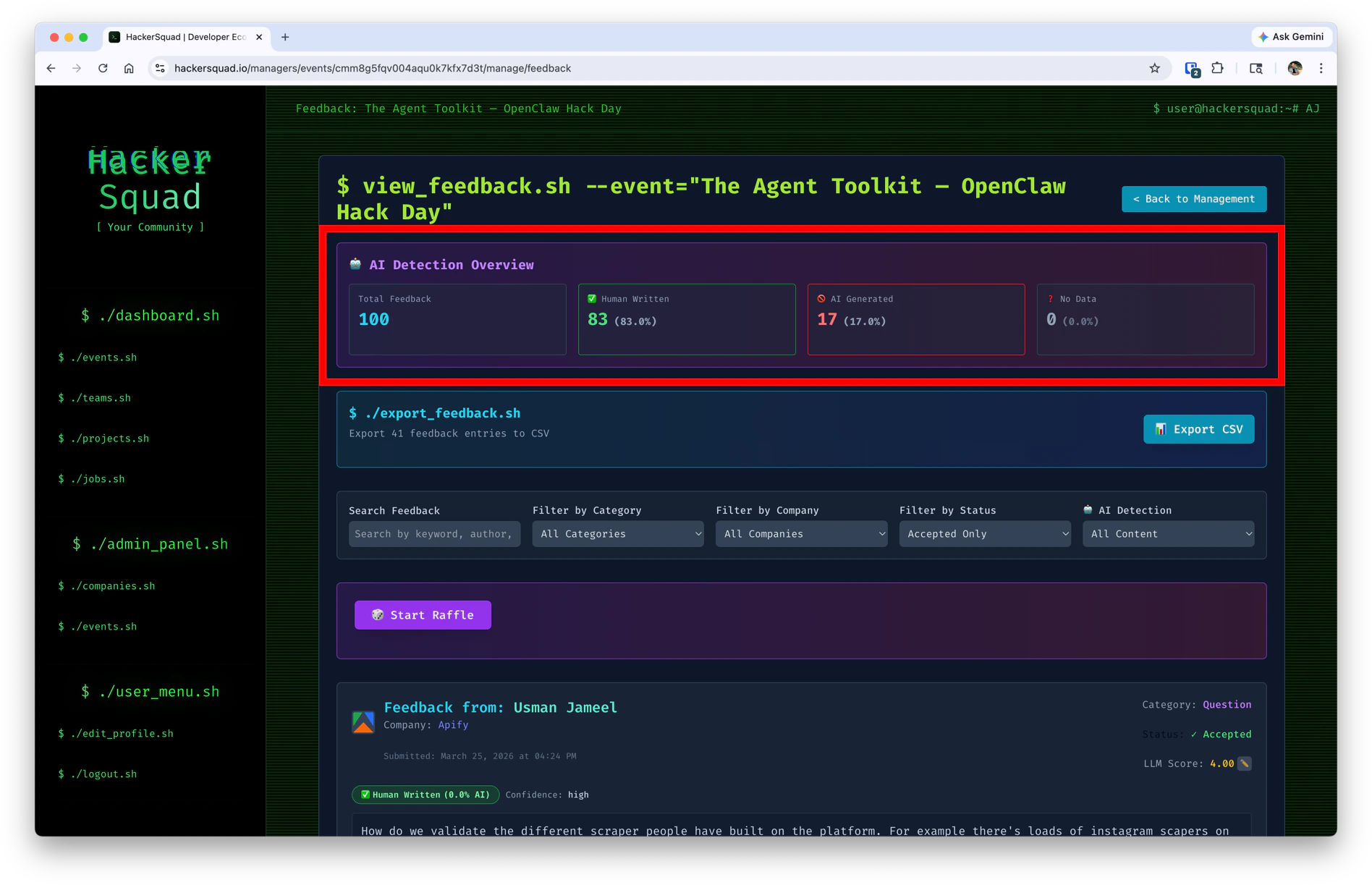Open the browser home page icon
This screenshot has width=1372, height=885.
pos(129,68)
